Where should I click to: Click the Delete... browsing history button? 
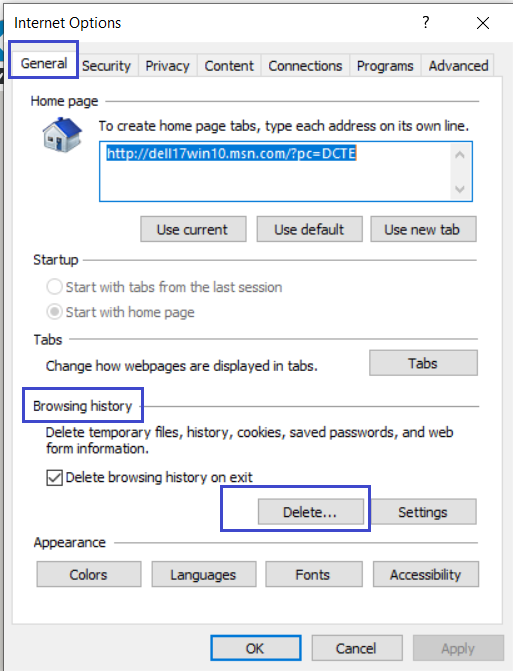pos(311,512)
